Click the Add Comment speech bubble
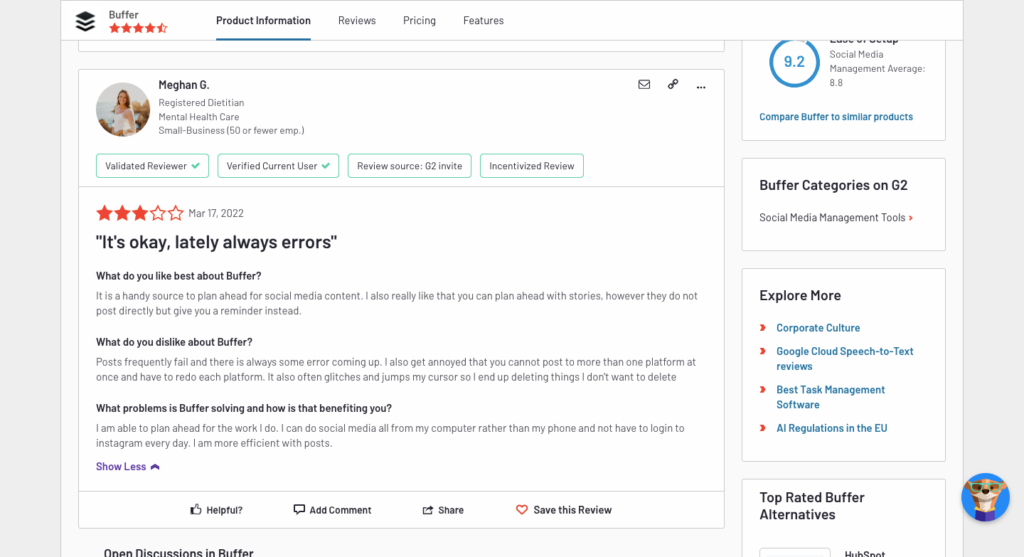 tap(299, 510)
